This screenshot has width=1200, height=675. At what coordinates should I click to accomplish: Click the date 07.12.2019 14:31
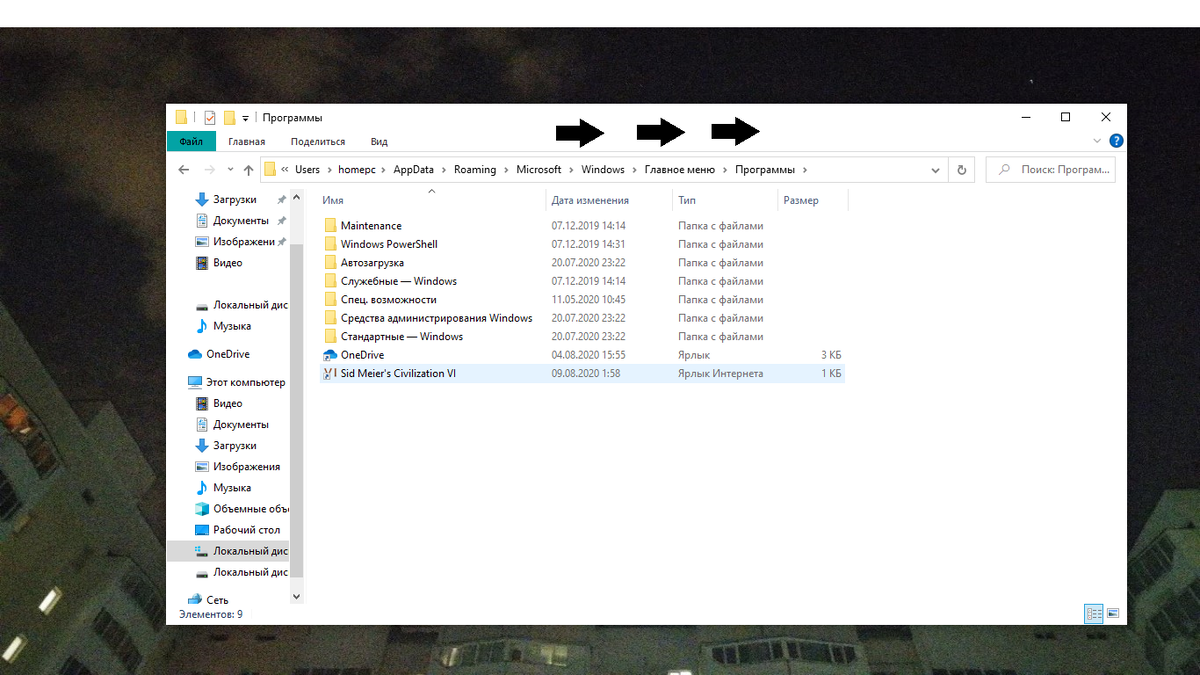point(588,244)
